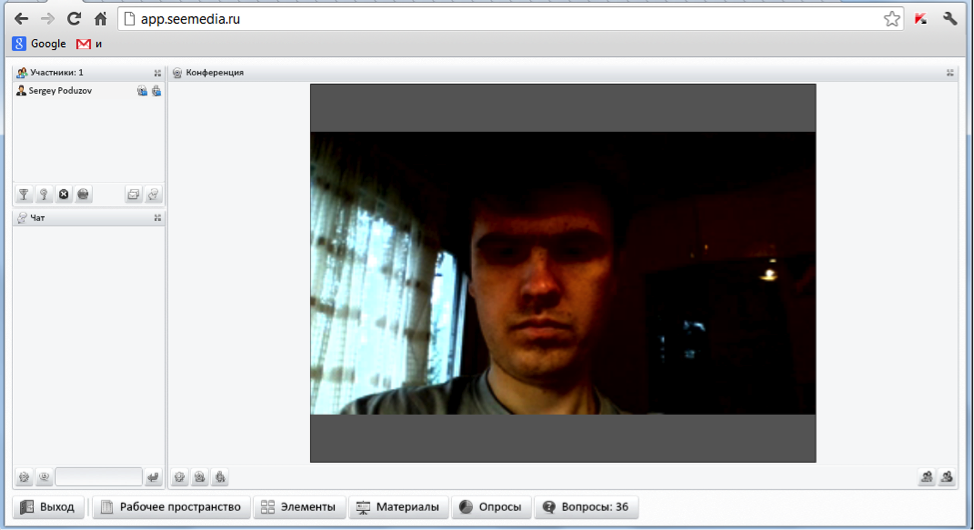The height and width of the screenshot is (530, 974).
Task: Click the Конференция panel title
Action: click(214, 73)
